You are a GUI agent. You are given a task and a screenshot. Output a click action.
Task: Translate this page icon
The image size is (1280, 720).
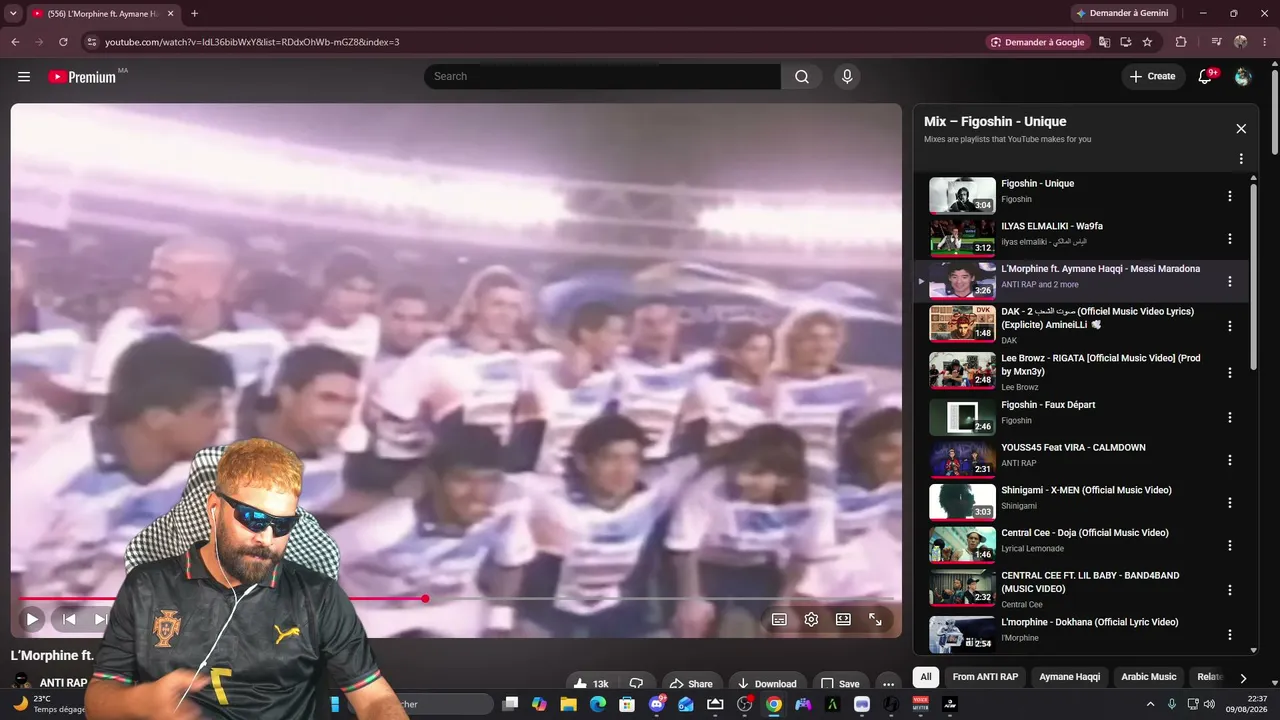coord(1104,42)
